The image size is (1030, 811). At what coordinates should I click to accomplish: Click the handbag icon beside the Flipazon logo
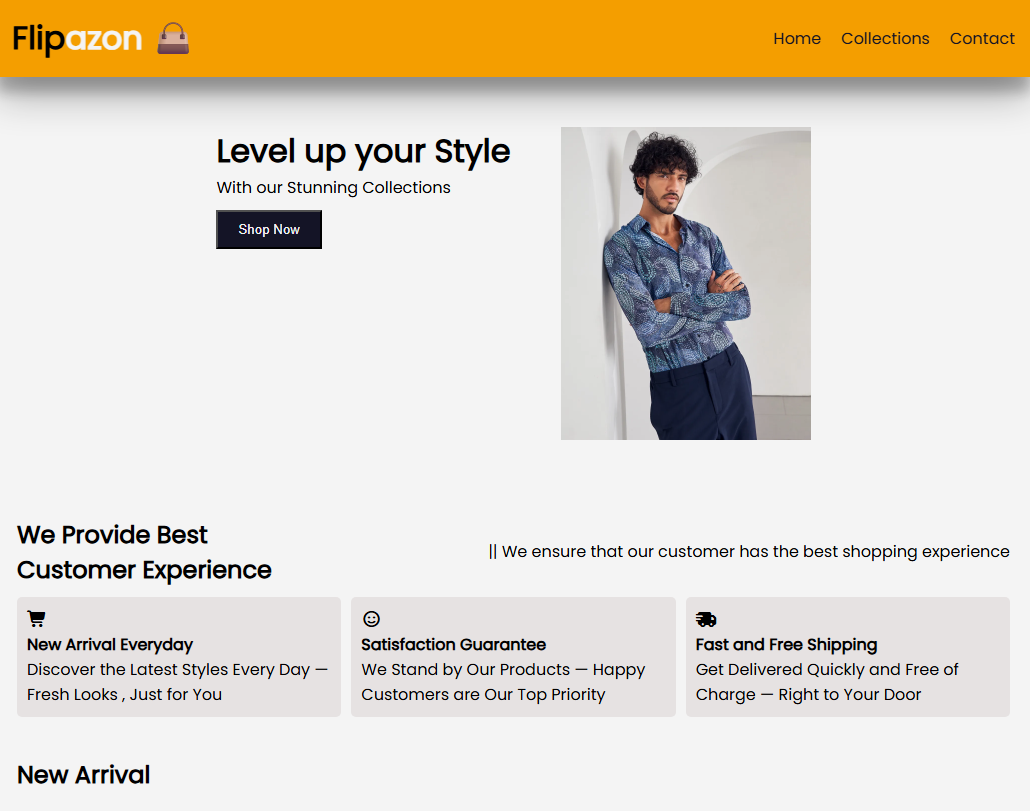173,39
